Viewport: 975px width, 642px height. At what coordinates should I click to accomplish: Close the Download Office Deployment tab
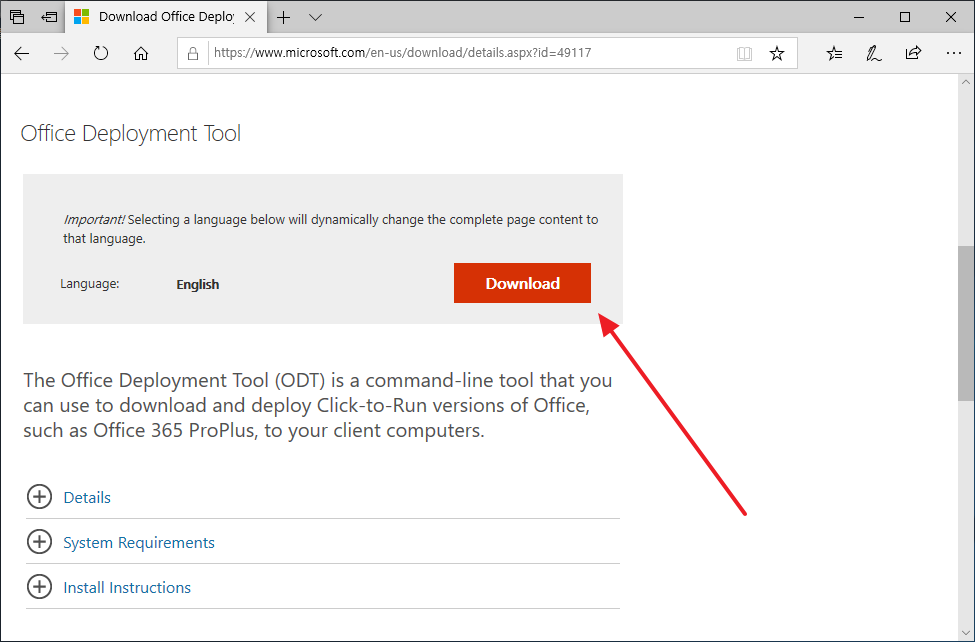(x=250, y=17)
